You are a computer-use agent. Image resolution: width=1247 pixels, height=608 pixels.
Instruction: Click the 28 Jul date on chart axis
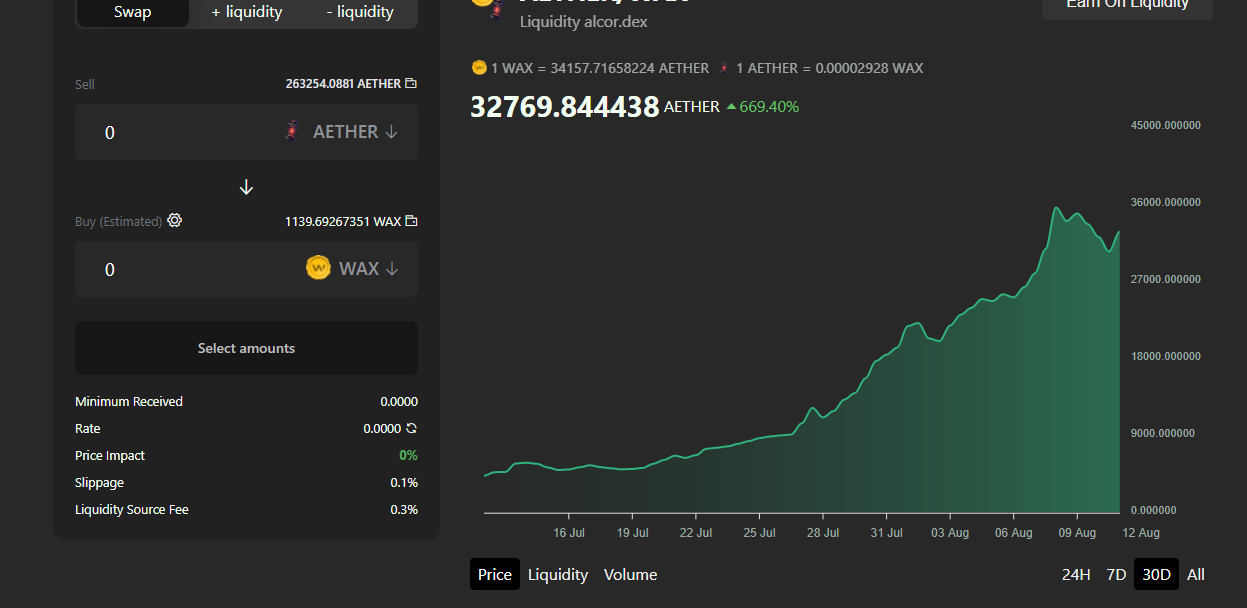(823, 533)
